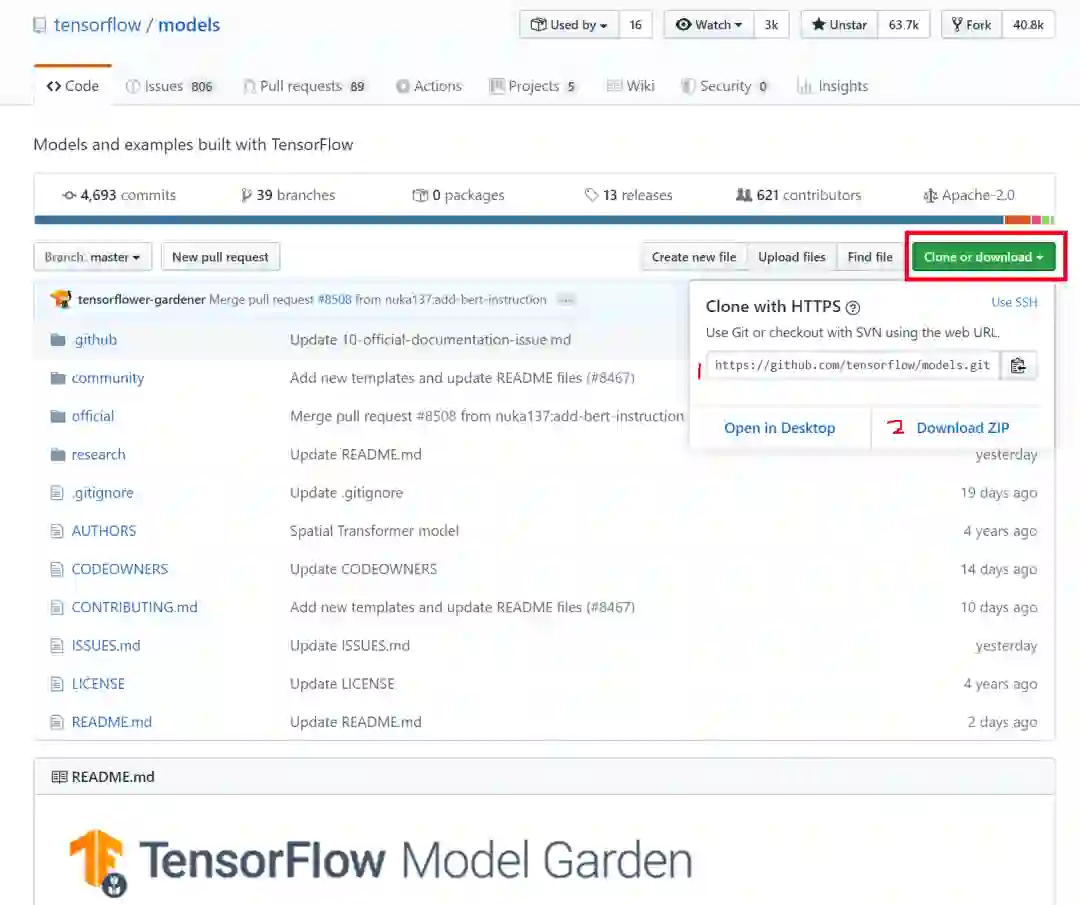Open fork count 40.8k

(x=1028, y=25)
